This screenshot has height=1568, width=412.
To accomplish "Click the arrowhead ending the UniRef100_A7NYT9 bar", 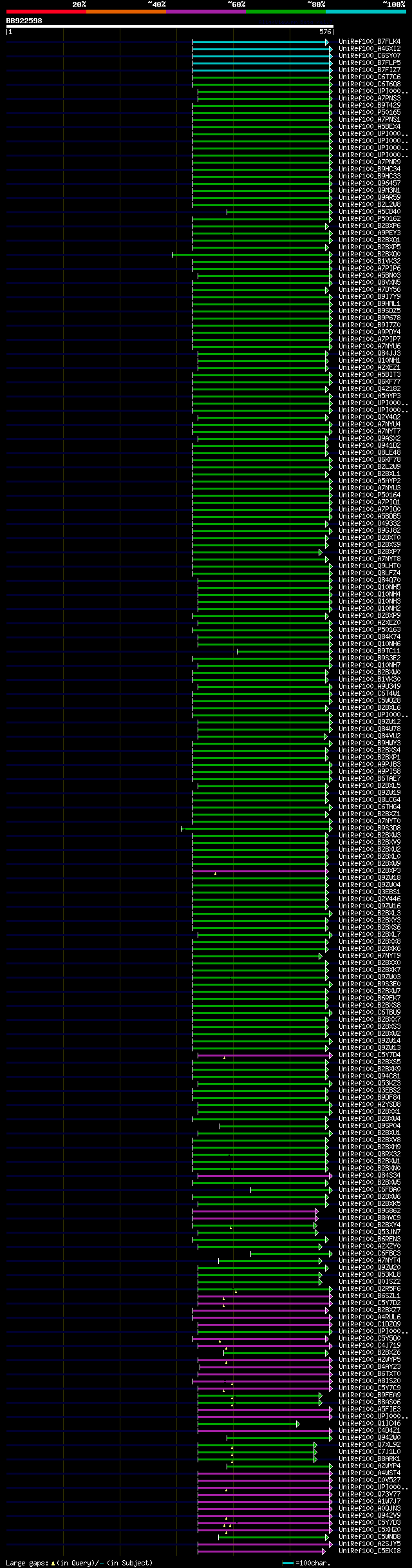I will (x=321, y=956).
